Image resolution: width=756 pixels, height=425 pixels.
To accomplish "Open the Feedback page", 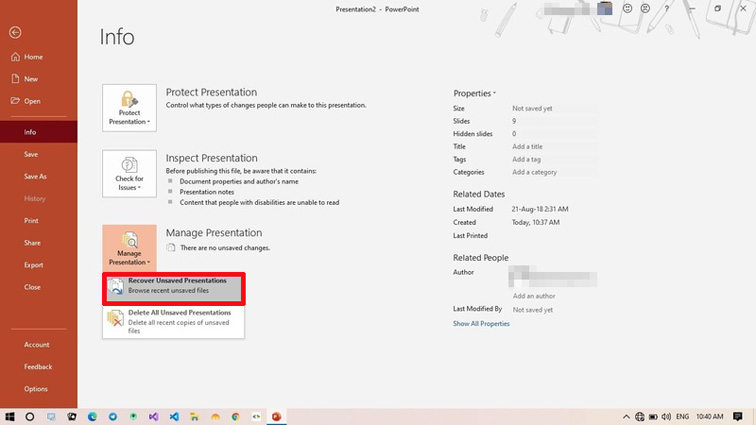I will coord(39,367).
